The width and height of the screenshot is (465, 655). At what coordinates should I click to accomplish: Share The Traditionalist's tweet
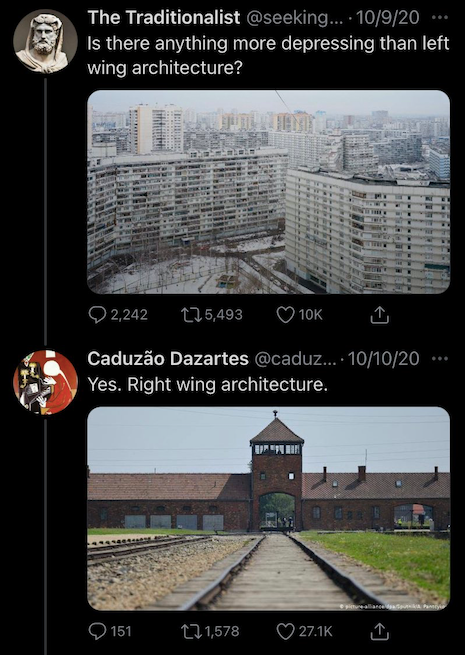[379, 315]
